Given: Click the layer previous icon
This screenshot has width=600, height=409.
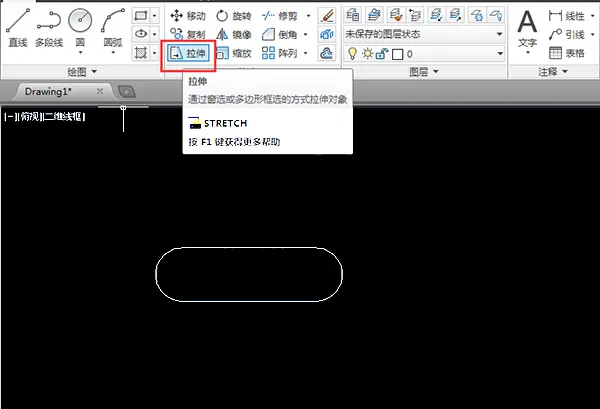Looking at the screenshot, I should (415, 15).
